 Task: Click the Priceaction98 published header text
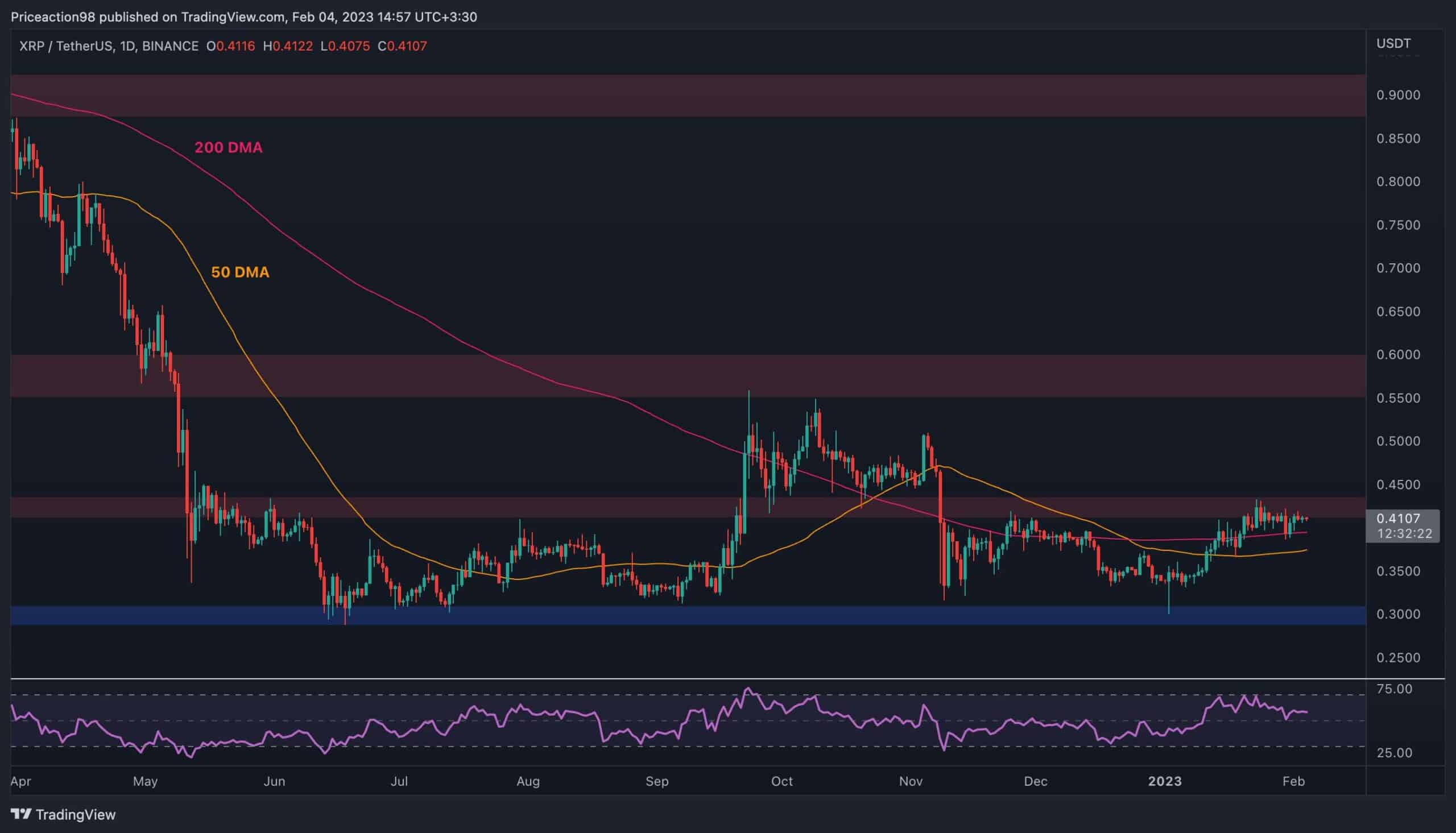tap(244, 17)
